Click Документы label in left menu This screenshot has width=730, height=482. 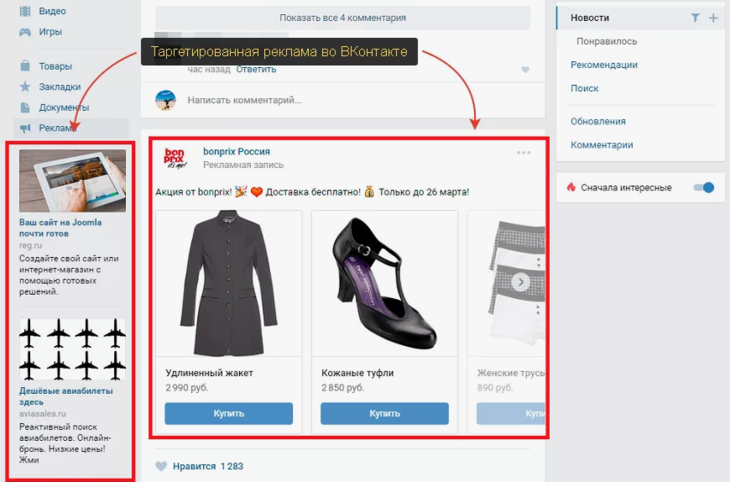(64, 108)
